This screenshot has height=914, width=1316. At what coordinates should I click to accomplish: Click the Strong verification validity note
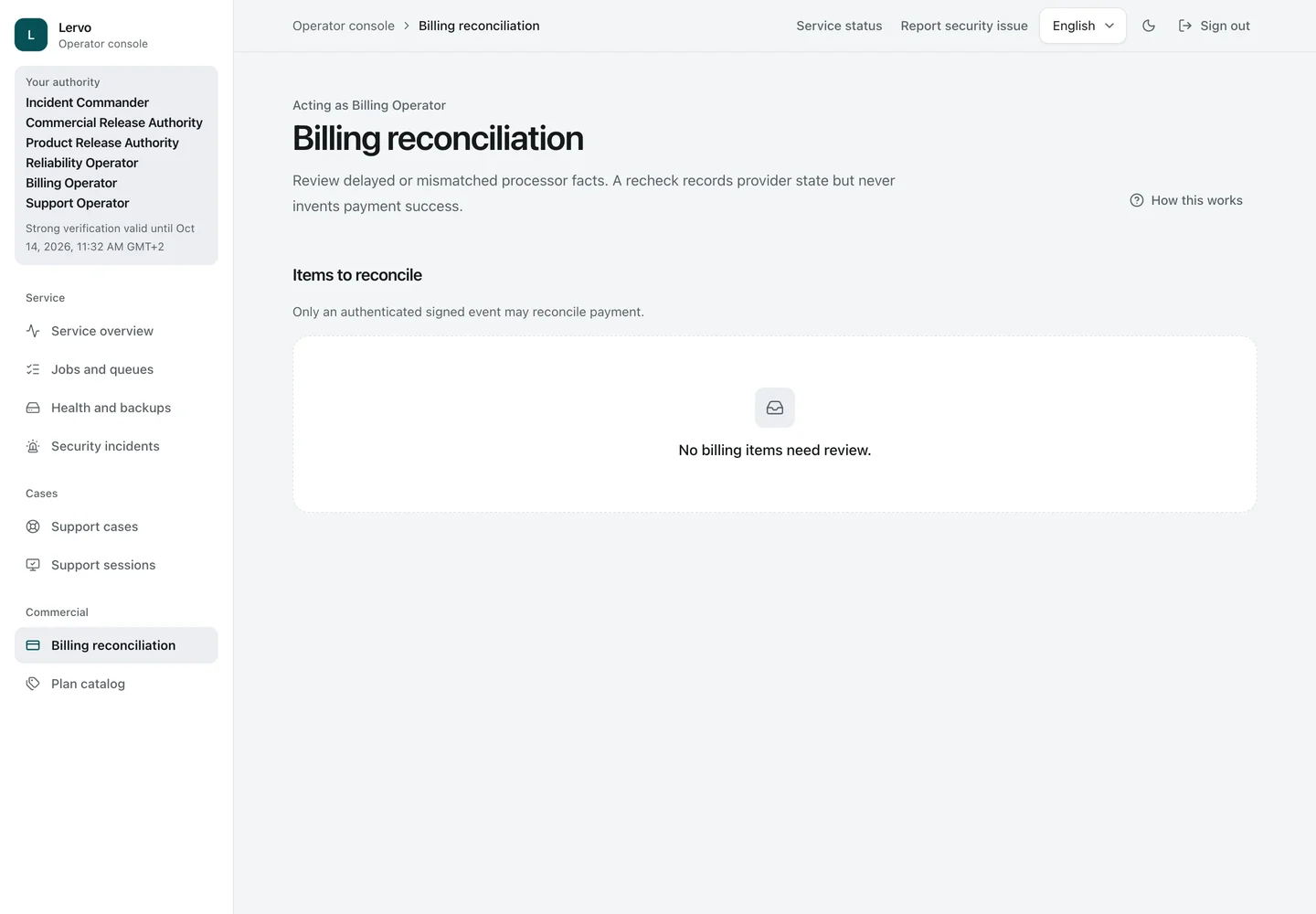110,238
